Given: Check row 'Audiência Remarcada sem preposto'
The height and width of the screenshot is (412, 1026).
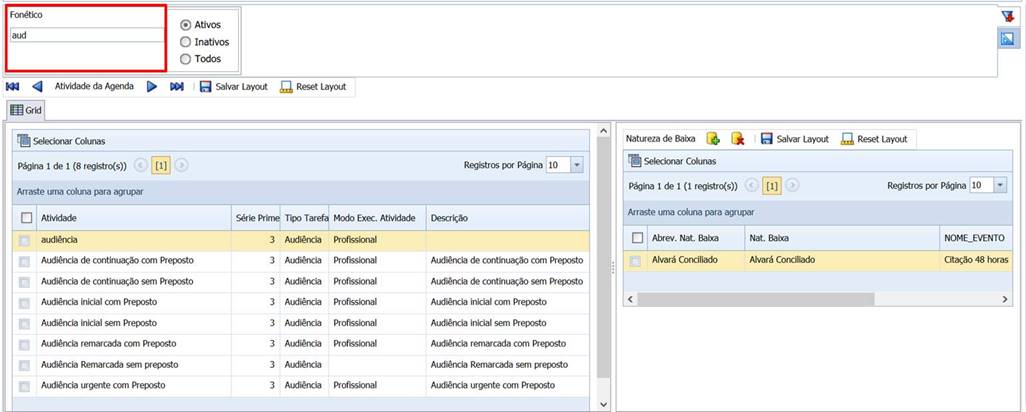Looking at the screenshot, I should tap(24, 365).
